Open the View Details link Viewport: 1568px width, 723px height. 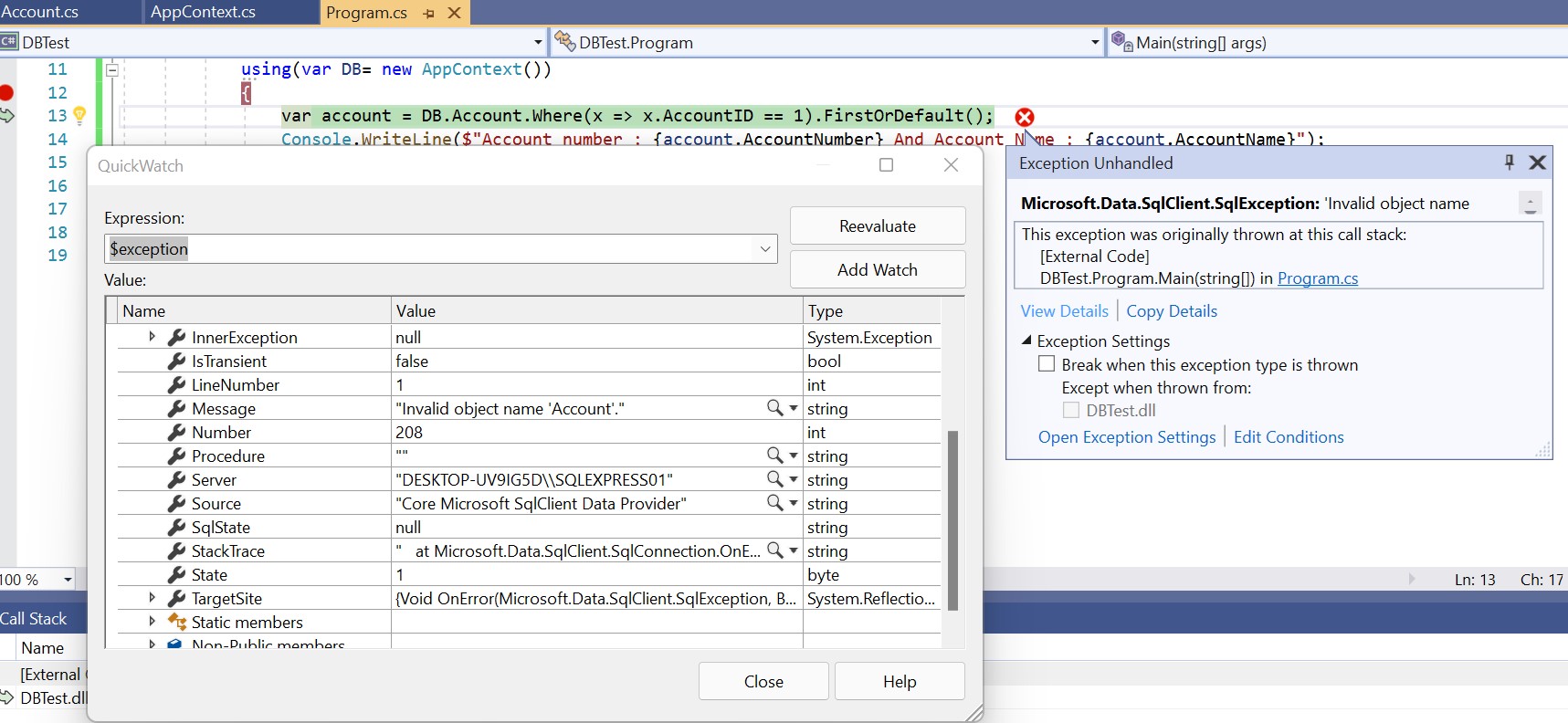1064,311
